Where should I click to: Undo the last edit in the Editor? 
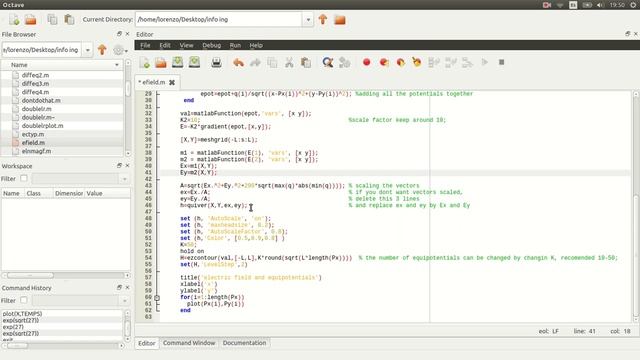point(238,62)
